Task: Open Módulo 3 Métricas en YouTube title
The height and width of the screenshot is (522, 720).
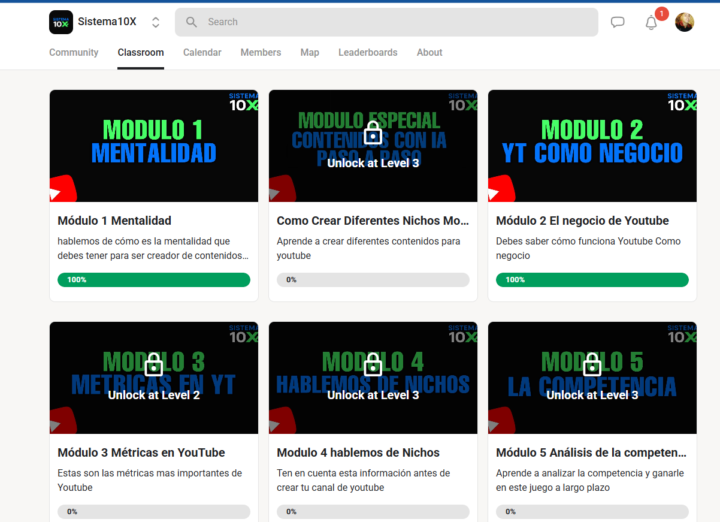Action: pos(141,453)
